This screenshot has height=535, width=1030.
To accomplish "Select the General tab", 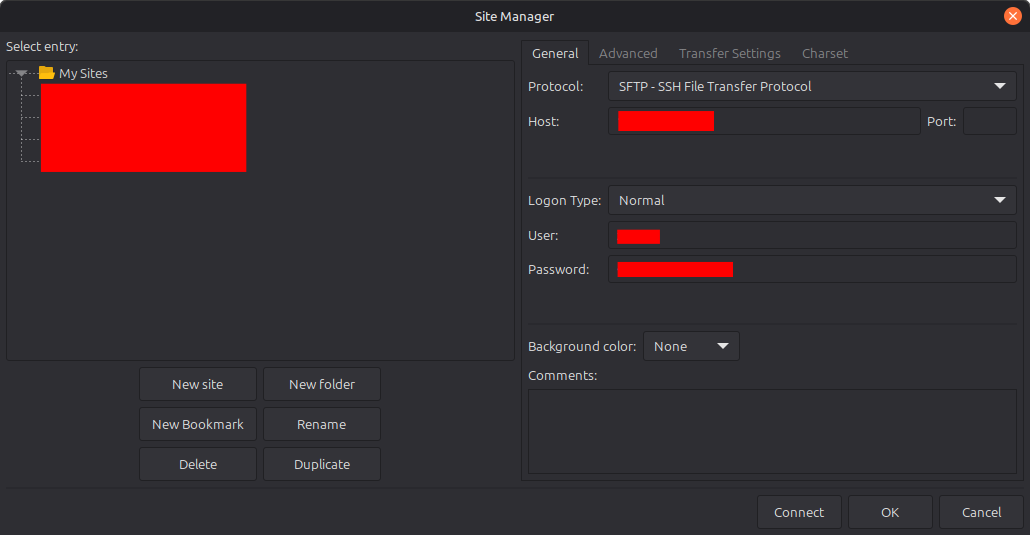I will coord(555,53).
